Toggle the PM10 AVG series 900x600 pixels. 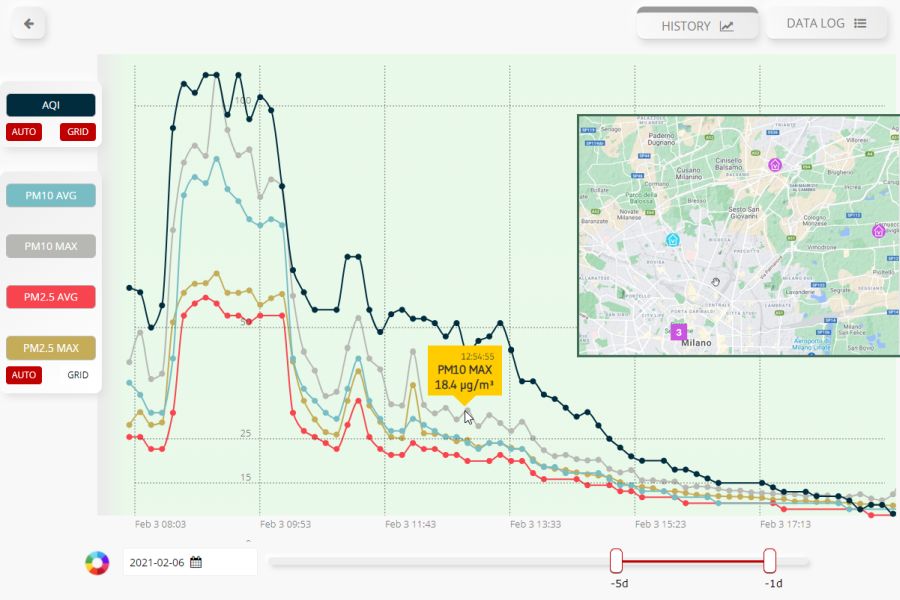coord(51,195)
